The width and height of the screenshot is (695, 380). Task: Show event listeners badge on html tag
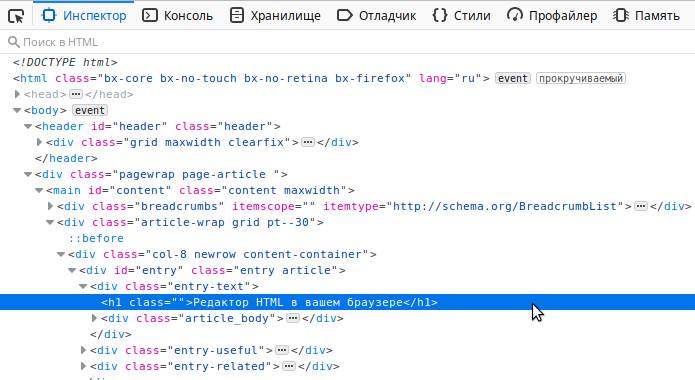tap(513, 78)
